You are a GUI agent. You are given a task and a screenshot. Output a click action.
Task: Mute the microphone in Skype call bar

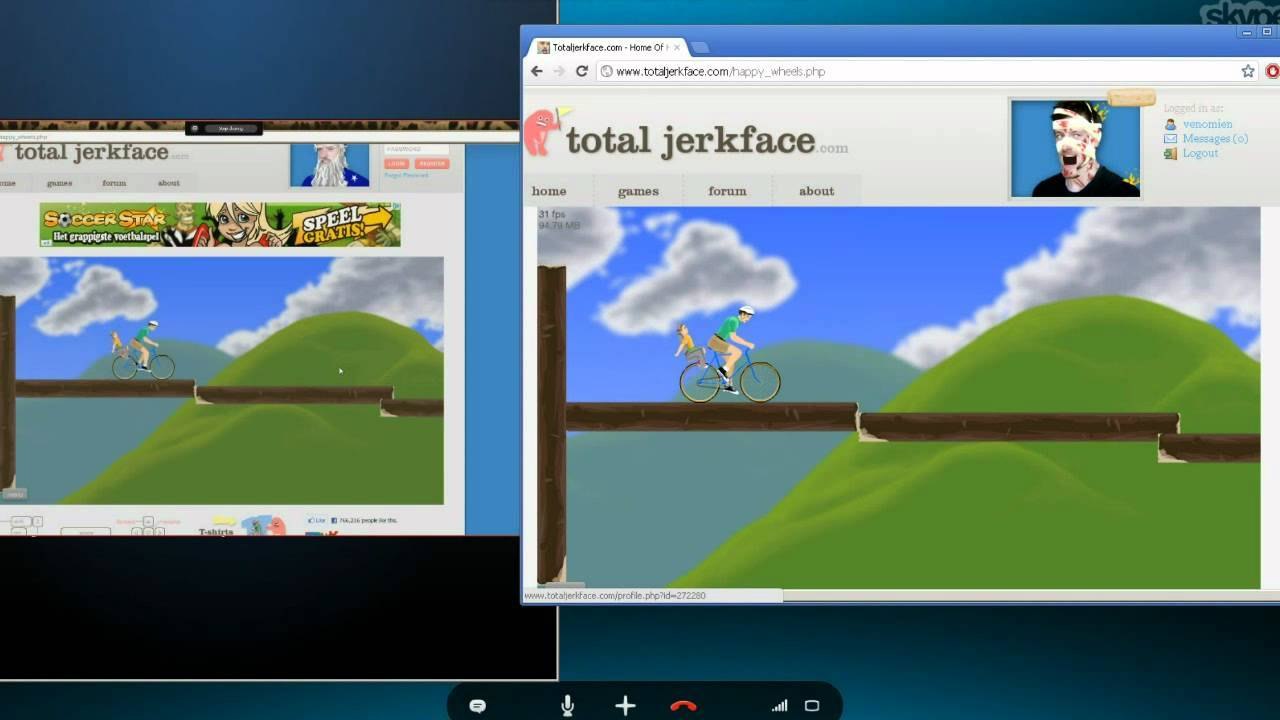point(568,706)
